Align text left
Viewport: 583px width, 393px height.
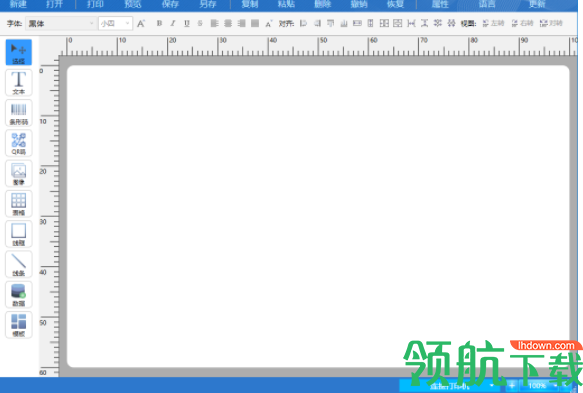[215, 23]
